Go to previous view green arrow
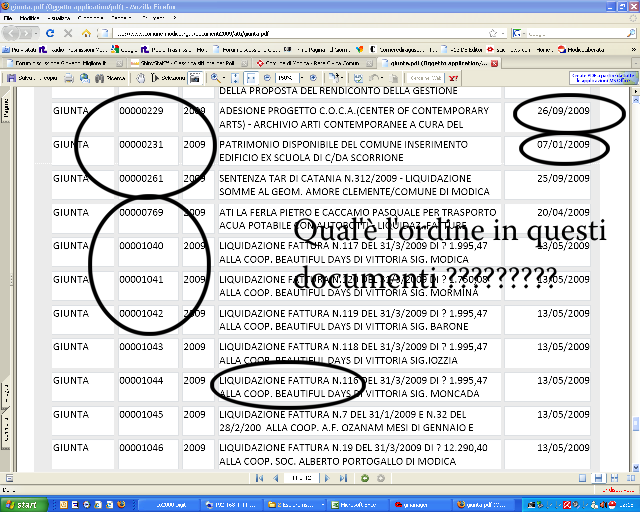 (365, 478)
